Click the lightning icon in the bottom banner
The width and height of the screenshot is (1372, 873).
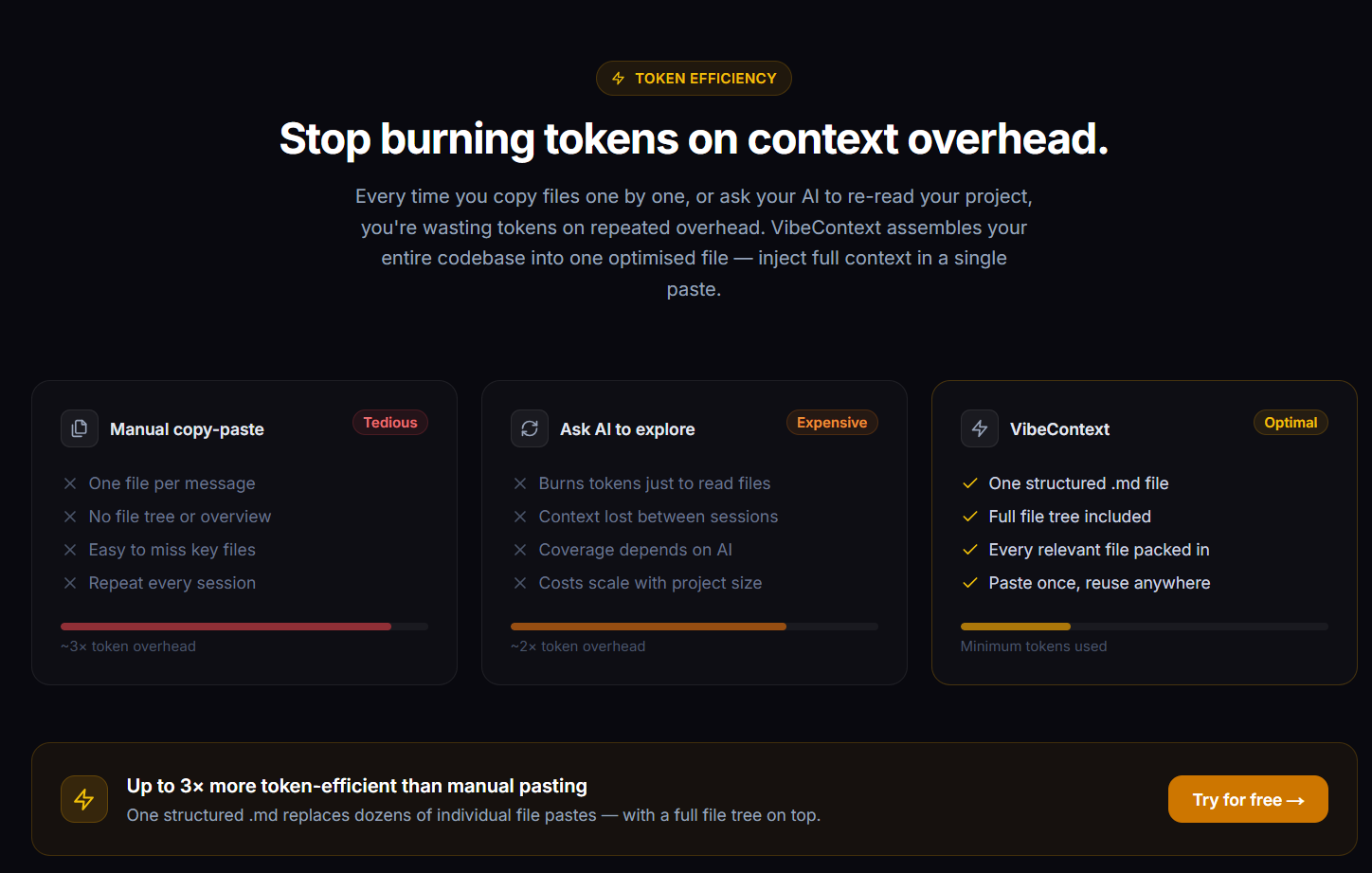point(84,799)
